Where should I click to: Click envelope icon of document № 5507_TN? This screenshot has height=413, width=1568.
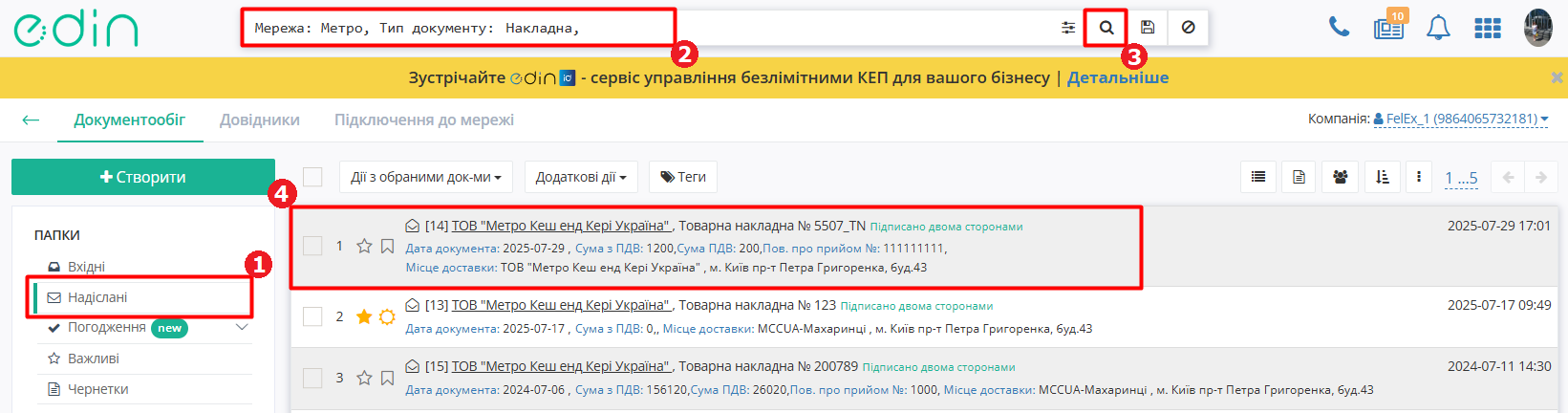(413, 226)
